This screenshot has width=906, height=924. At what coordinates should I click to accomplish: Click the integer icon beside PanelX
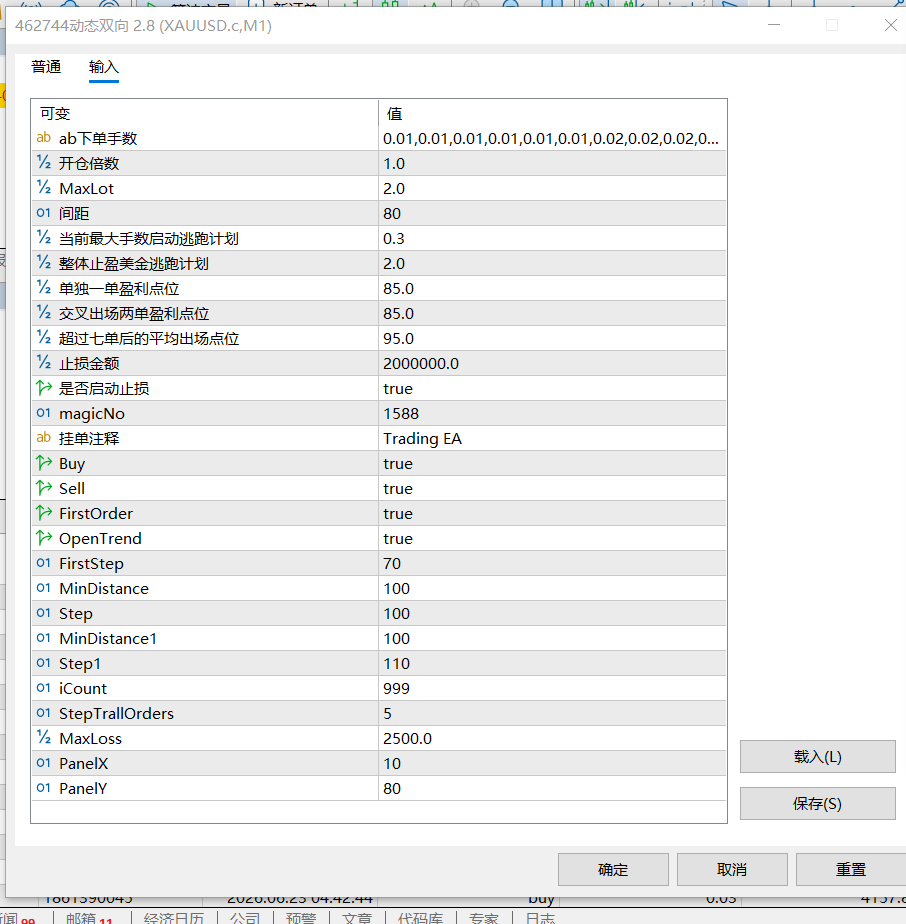[x=44, y=763]
